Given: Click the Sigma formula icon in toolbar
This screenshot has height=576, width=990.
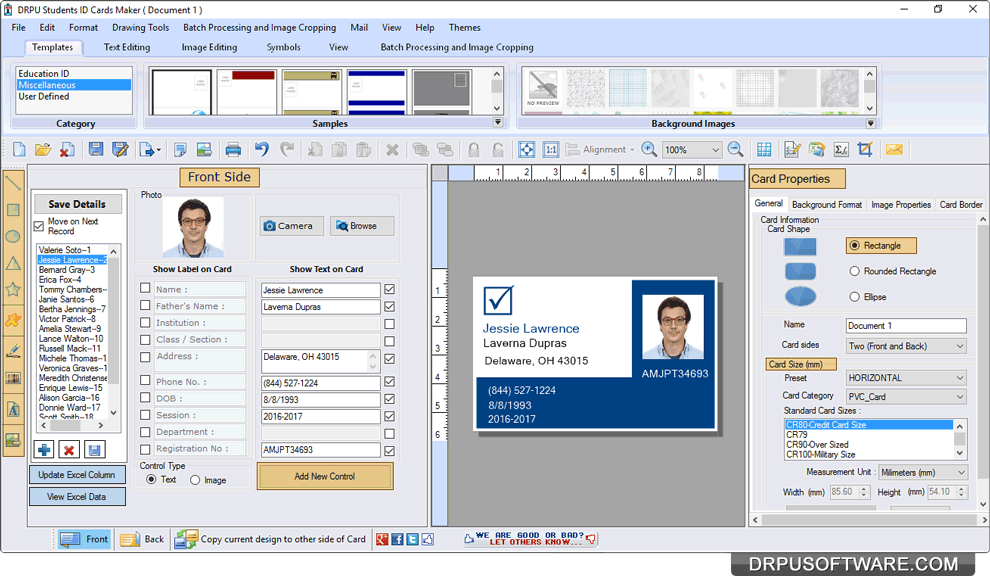Looking at the screenshot, I should click(x=841, y=150).
